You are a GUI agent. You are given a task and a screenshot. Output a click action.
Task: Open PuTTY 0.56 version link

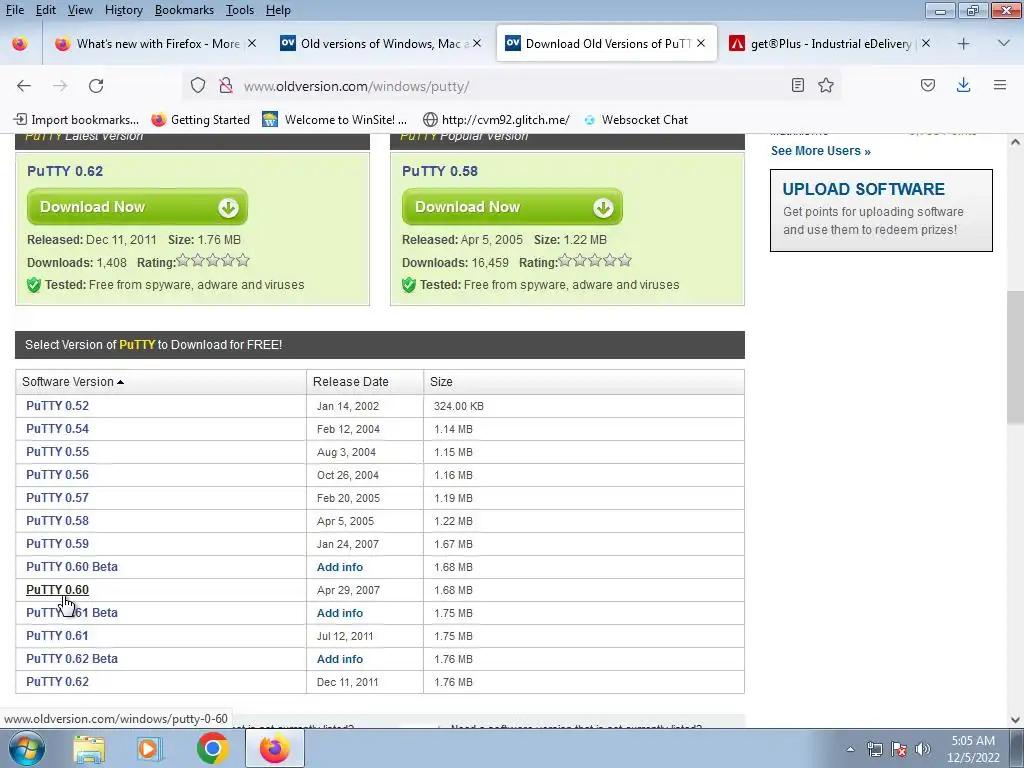(57, 475)
